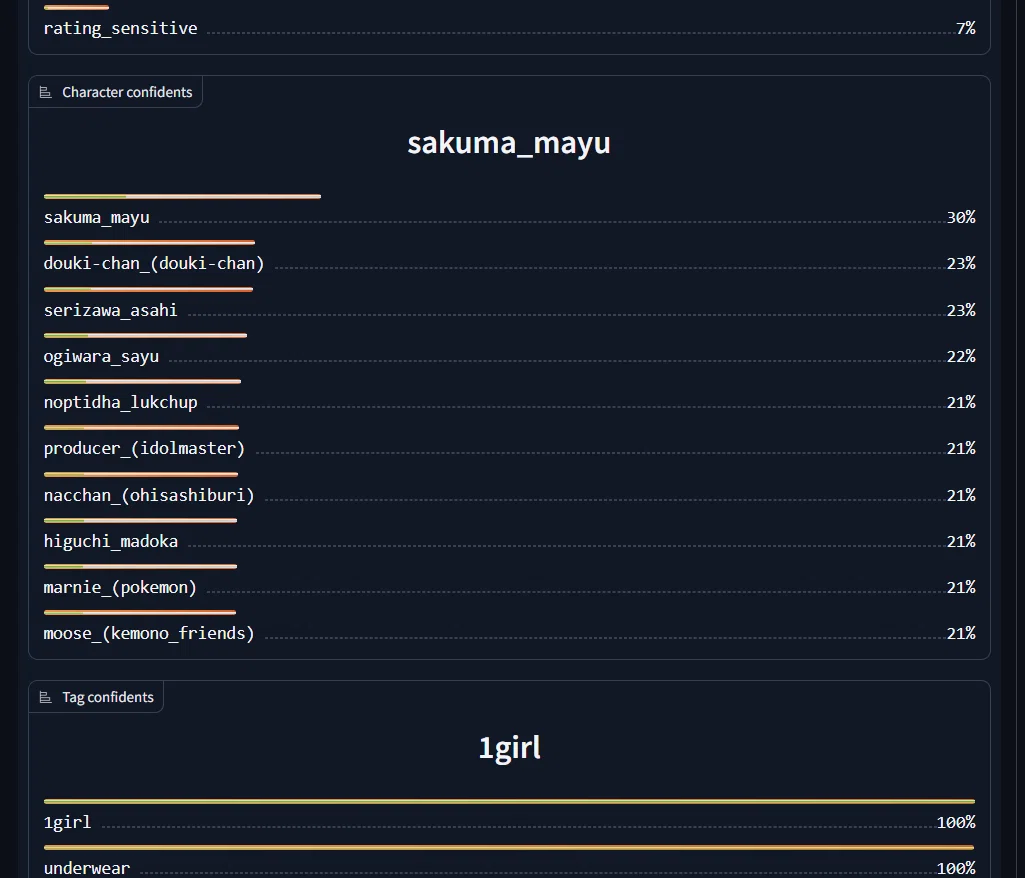Image resolution: width=1025 pixels, height=878 pixels.
Task: Click the rating_sensitive label
Action: pos(120,28)
